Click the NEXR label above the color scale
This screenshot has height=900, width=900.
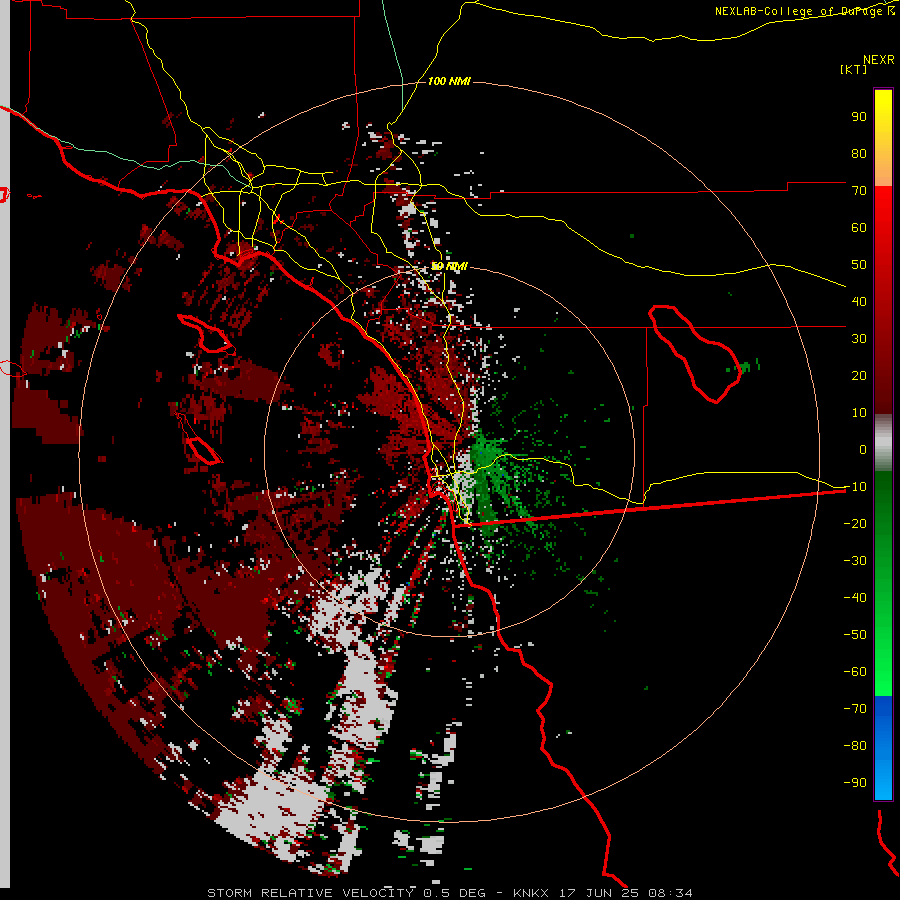878,59
